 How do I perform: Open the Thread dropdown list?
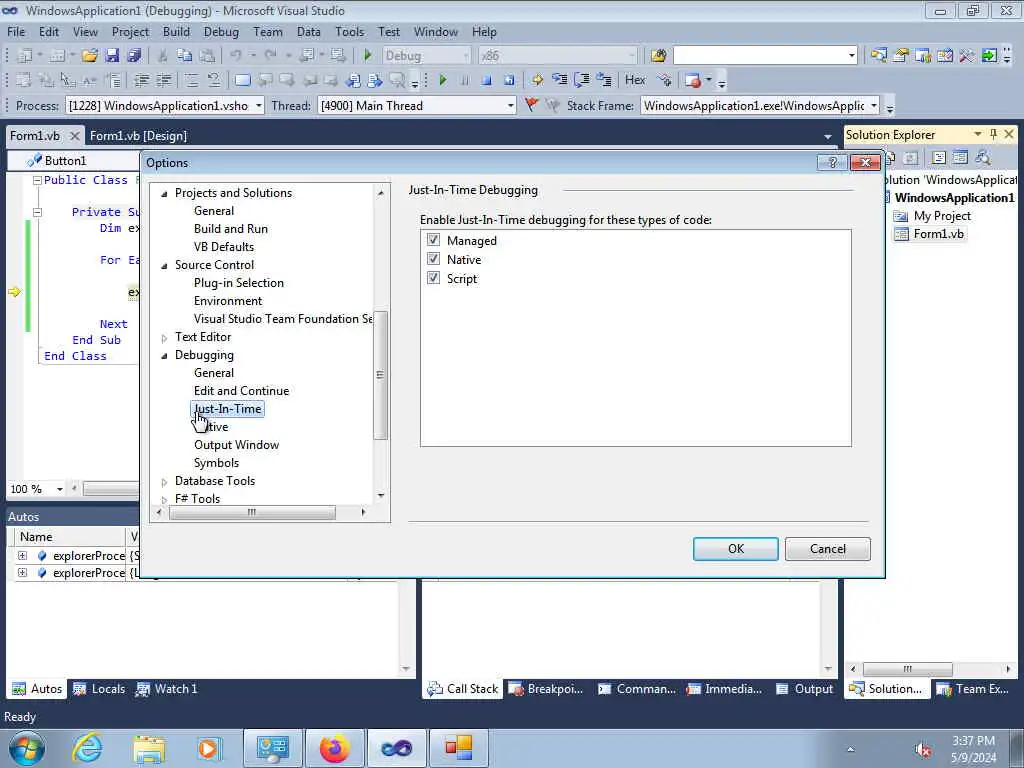click(x=511, y=105)
